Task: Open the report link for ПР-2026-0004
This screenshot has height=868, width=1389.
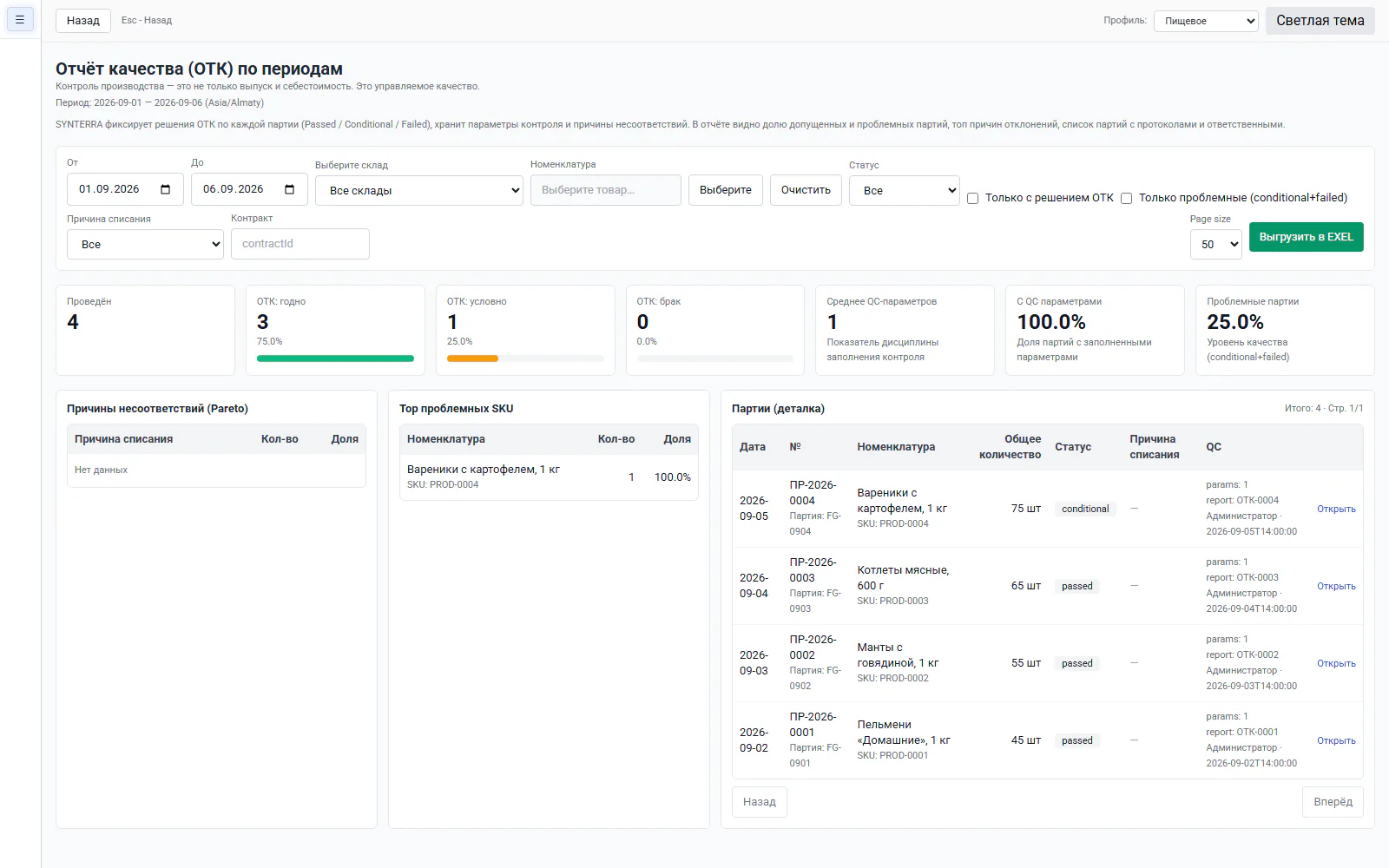Action: click(x=1336, y=509)
